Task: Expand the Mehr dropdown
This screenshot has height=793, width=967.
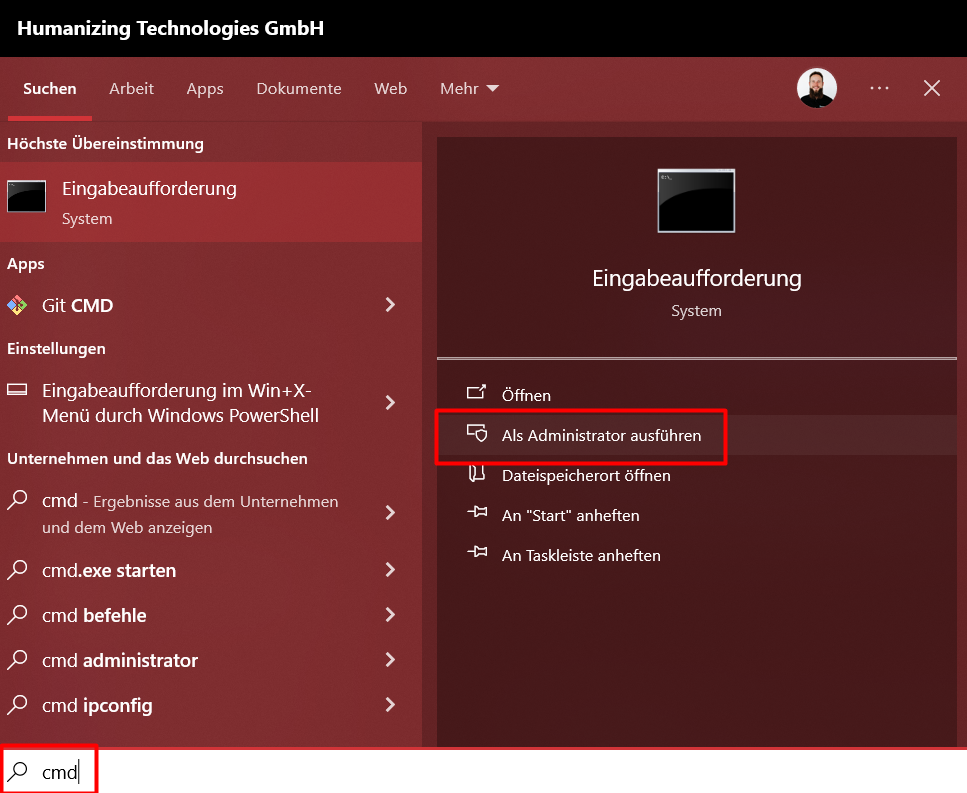Action: pyautogui.click(x=469, y=89)
